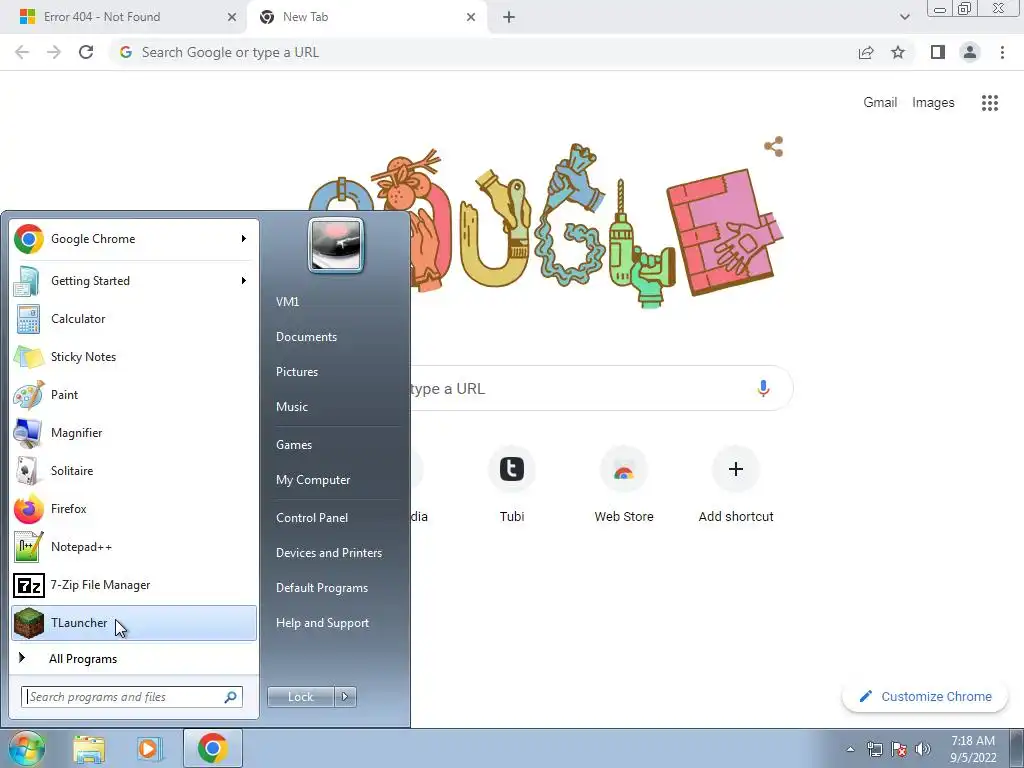Click Customize Chrome button
This screenshot has height=768, width=1024.
coord(925,697)
